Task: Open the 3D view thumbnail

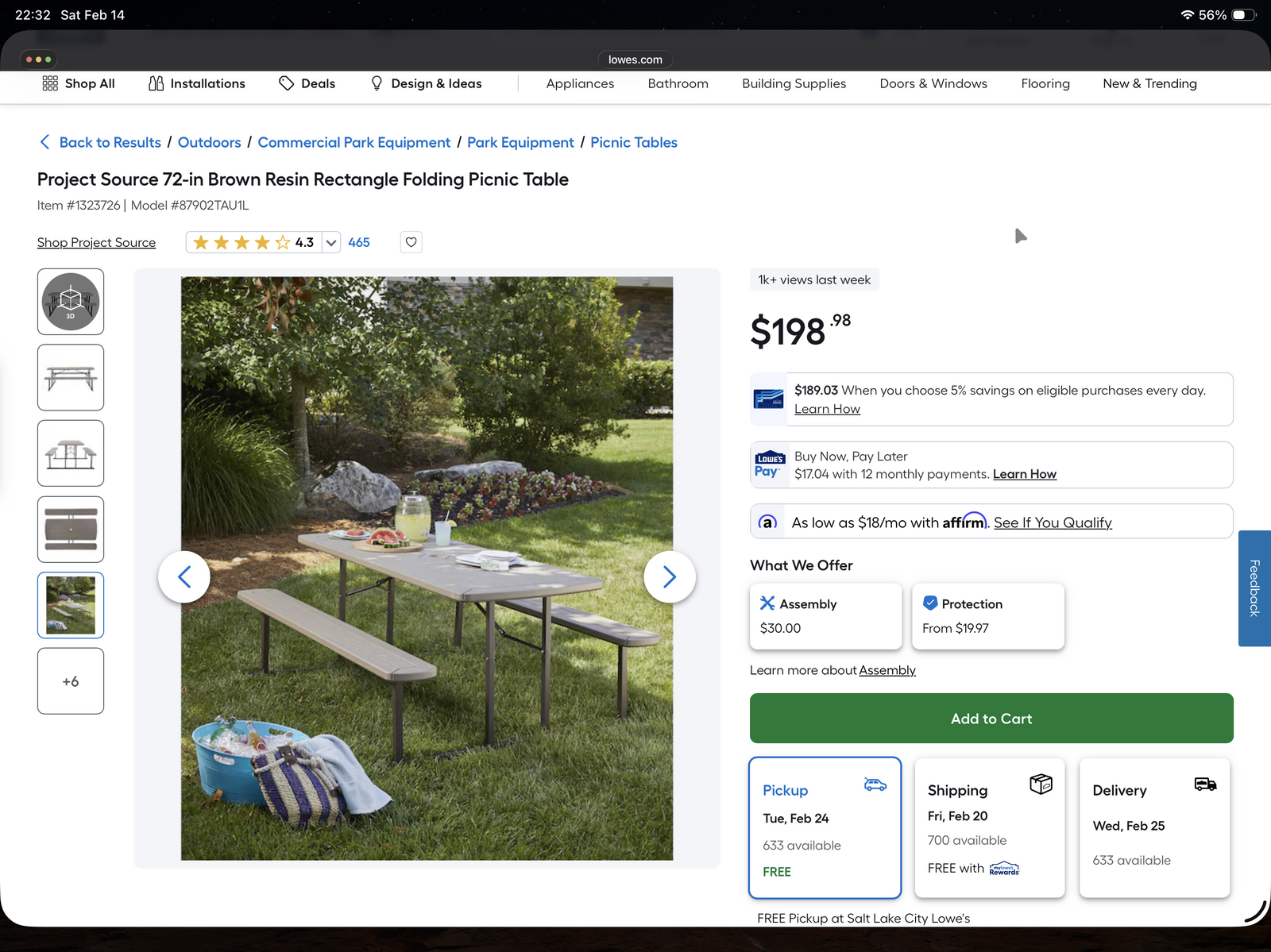Action: click(71, 302)
